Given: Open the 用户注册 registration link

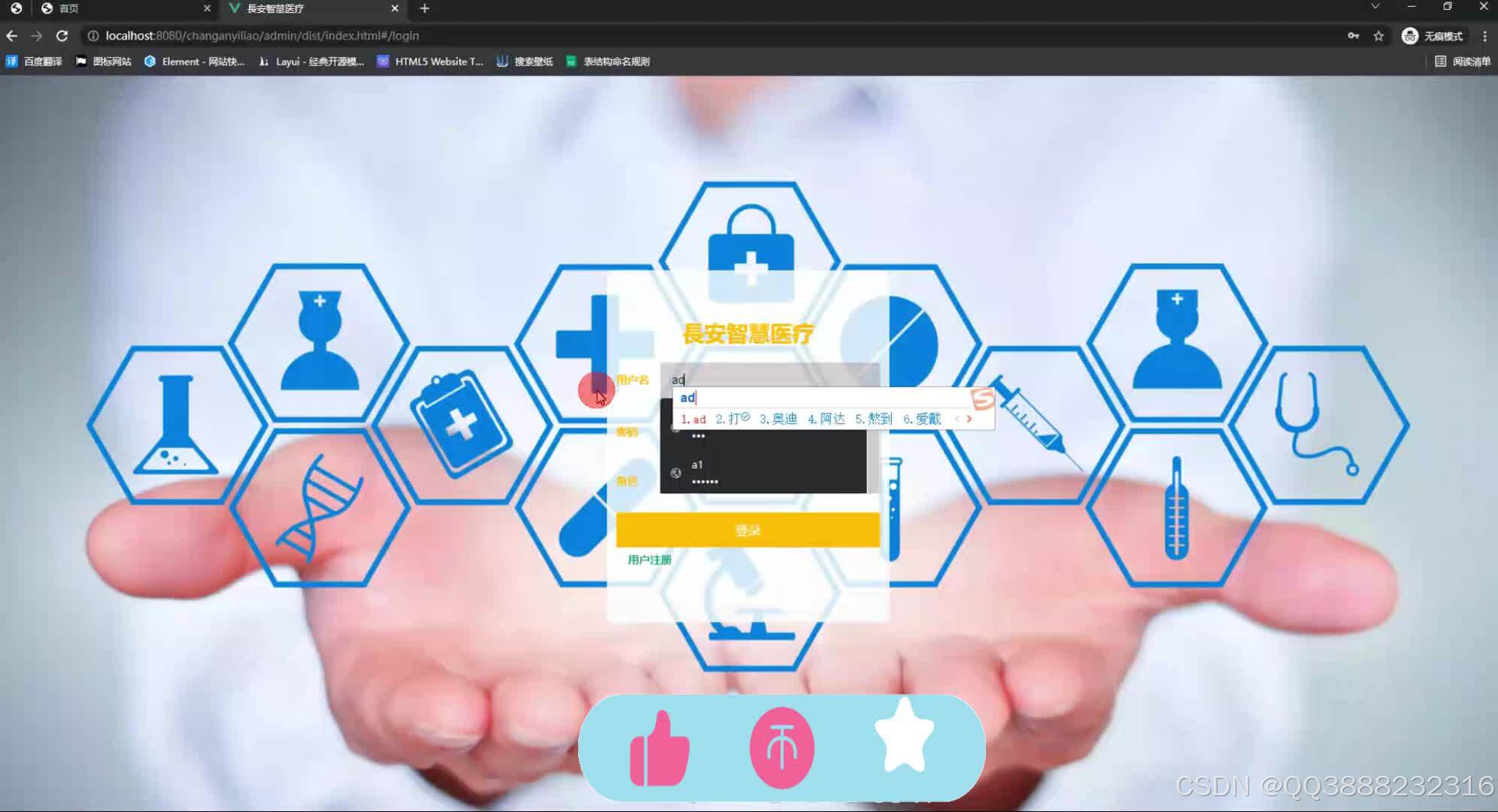Looking at the screenshot, I should pos(649,559).
